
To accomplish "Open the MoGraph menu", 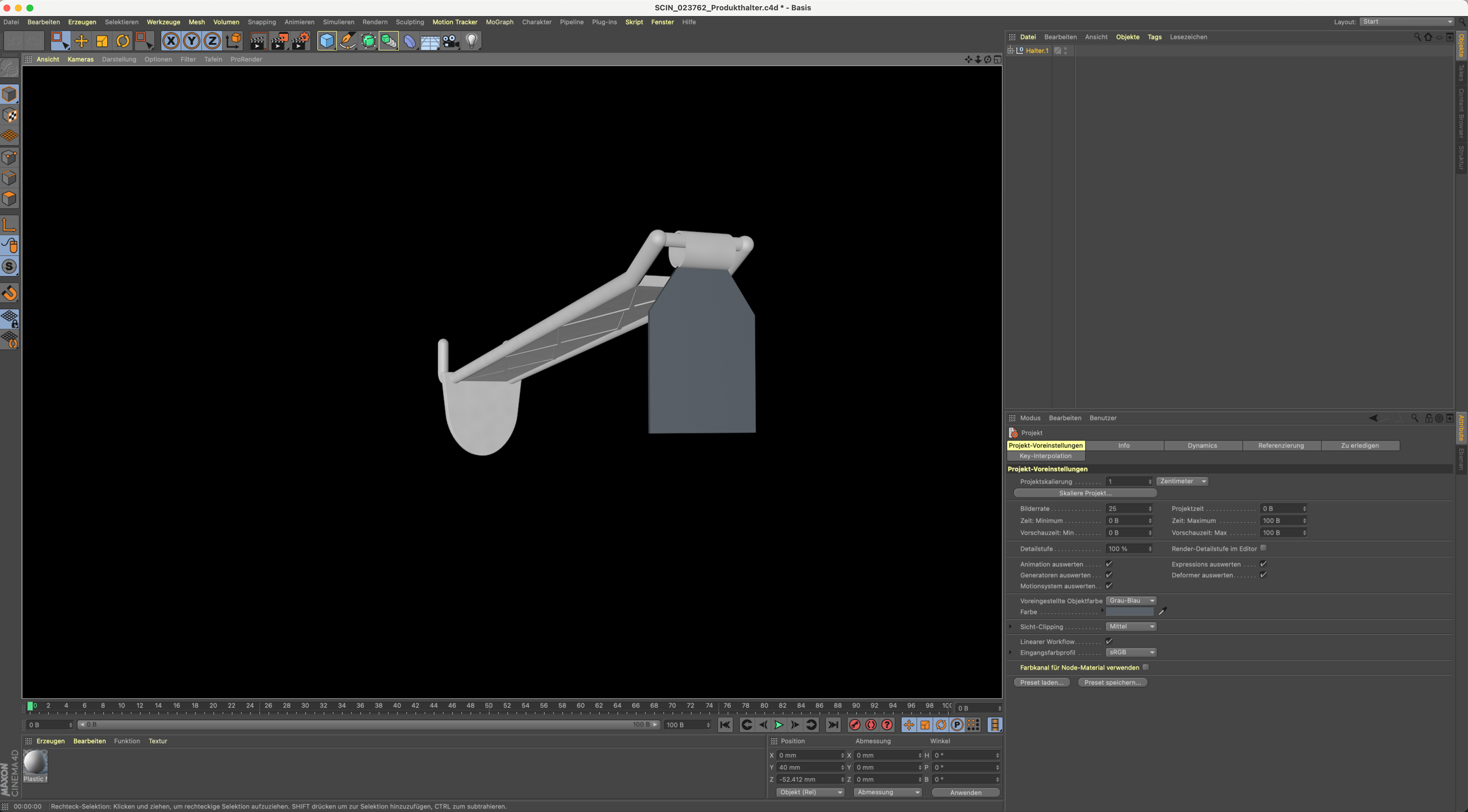I will (x=499, y=22).
